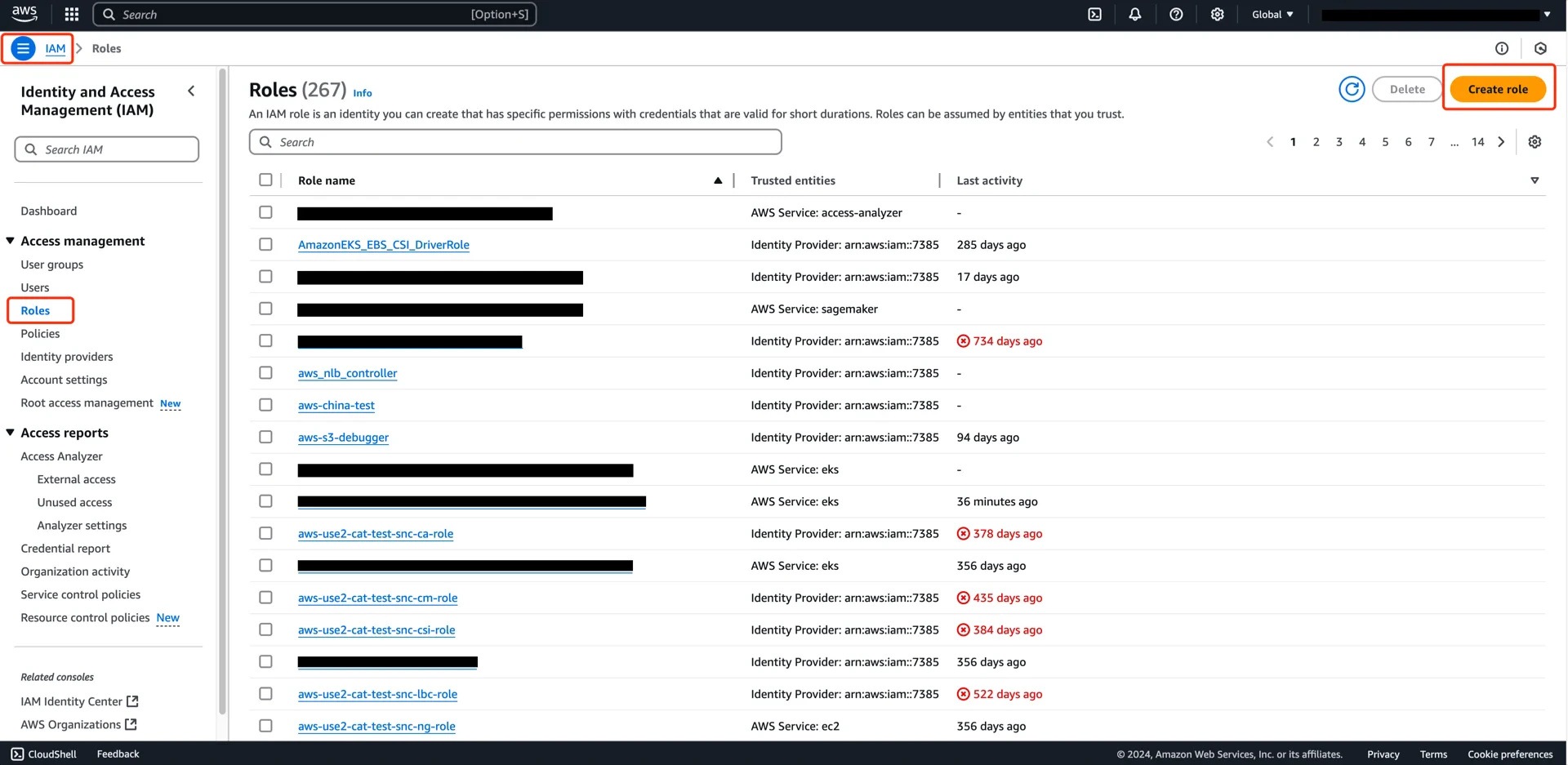Select the aws_nlb_controller row checkbox

(265, 372)
